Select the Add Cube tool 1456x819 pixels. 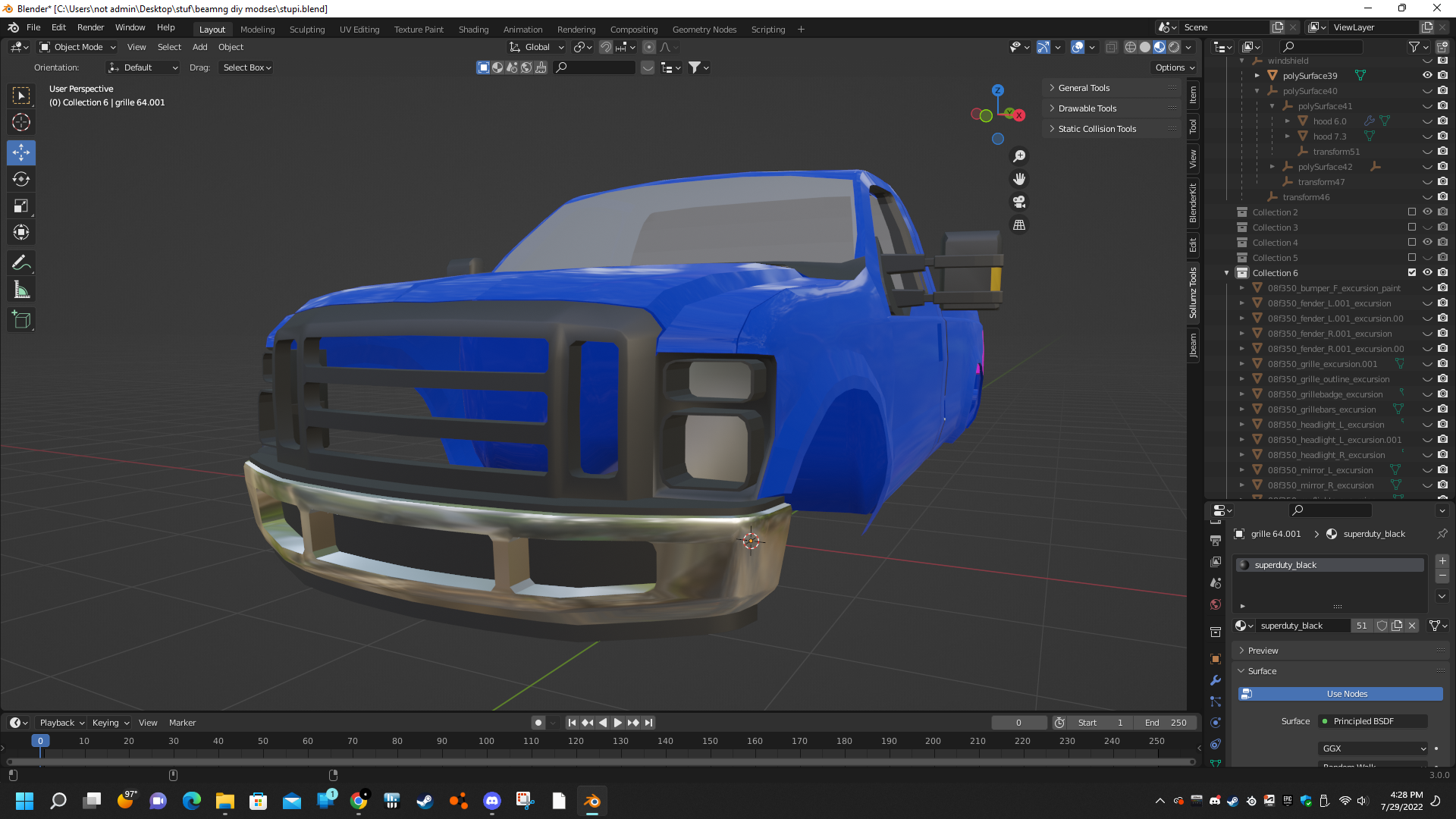(21, 320)
